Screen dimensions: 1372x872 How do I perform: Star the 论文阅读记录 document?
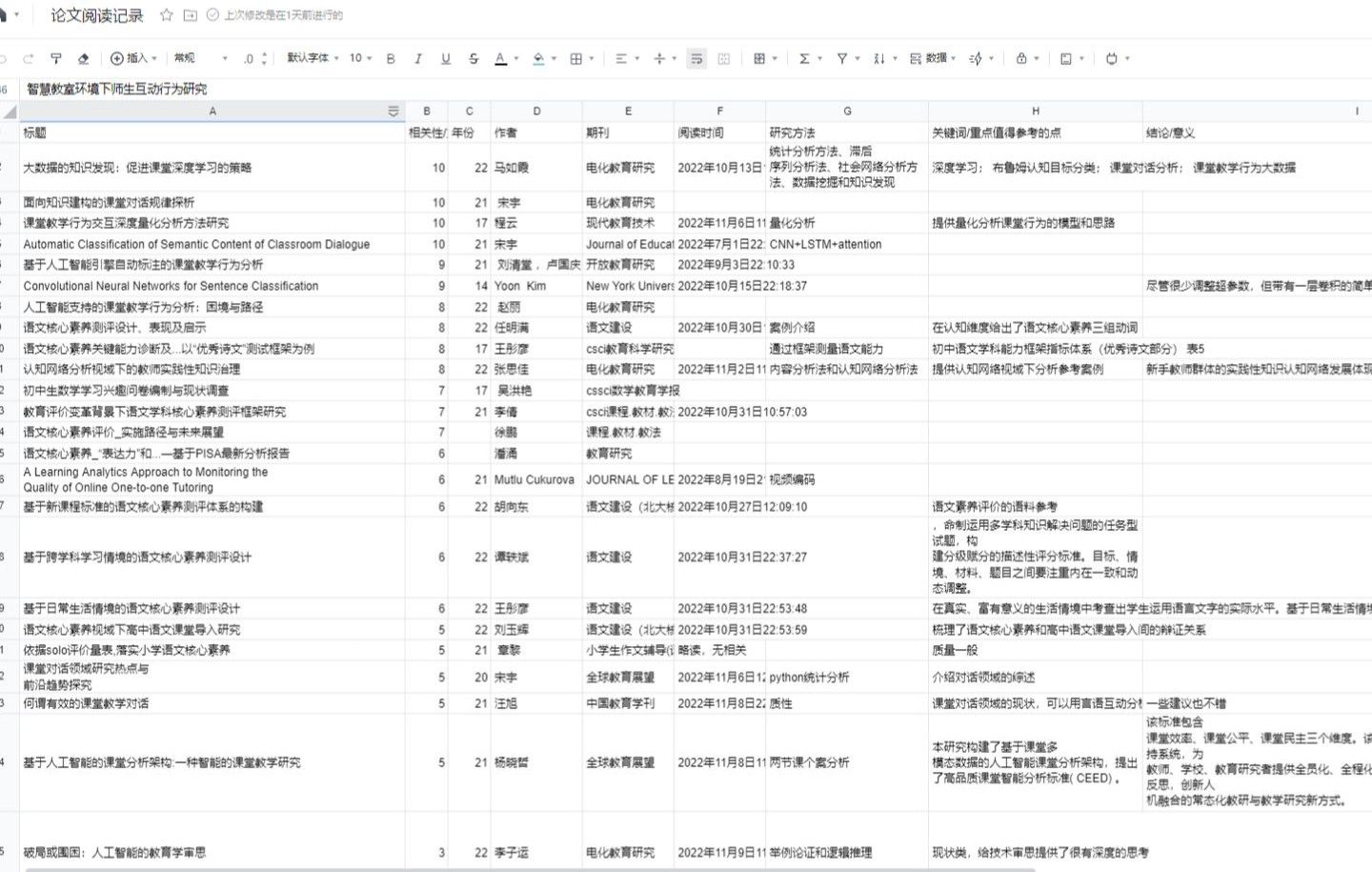167,15
